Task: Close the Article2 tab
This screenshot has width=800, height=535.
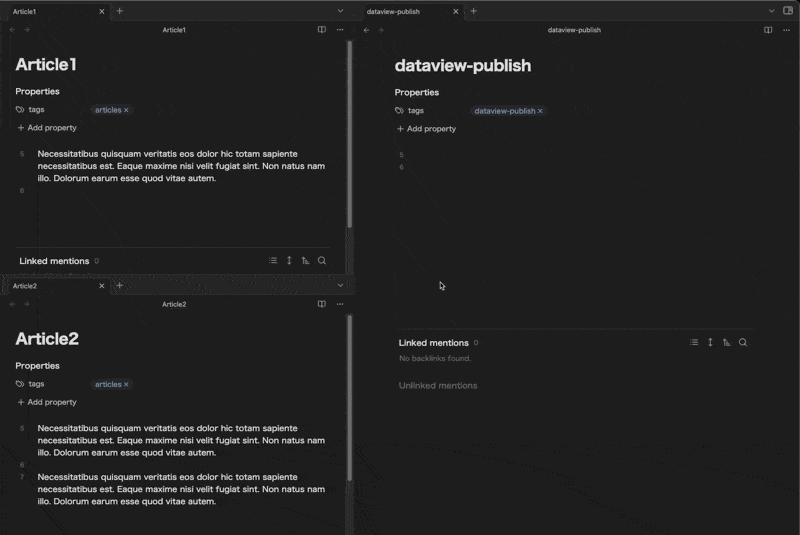Action: click(102, 286)
